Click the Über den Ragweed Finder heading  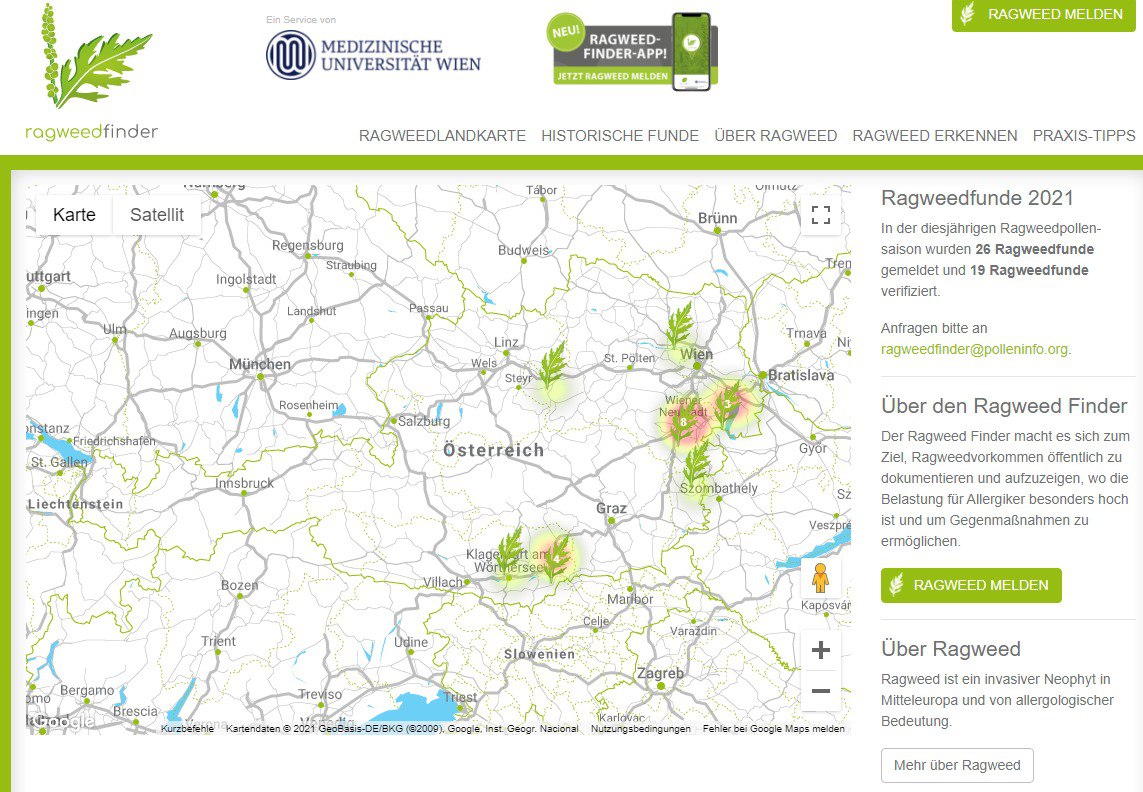[1004, 406]
